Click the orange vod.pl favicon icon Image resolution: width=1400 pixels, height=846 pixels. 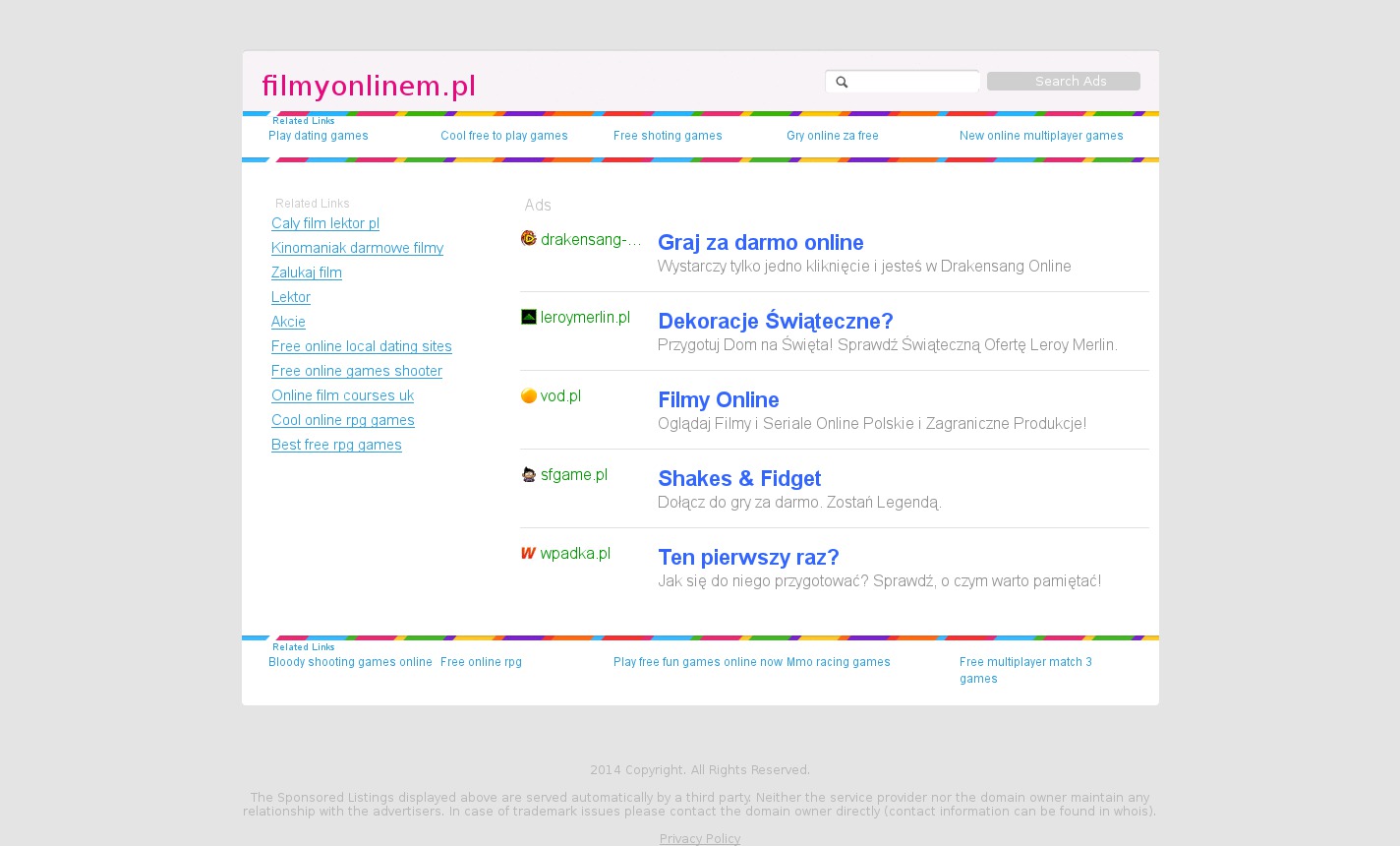coord(529,395)
